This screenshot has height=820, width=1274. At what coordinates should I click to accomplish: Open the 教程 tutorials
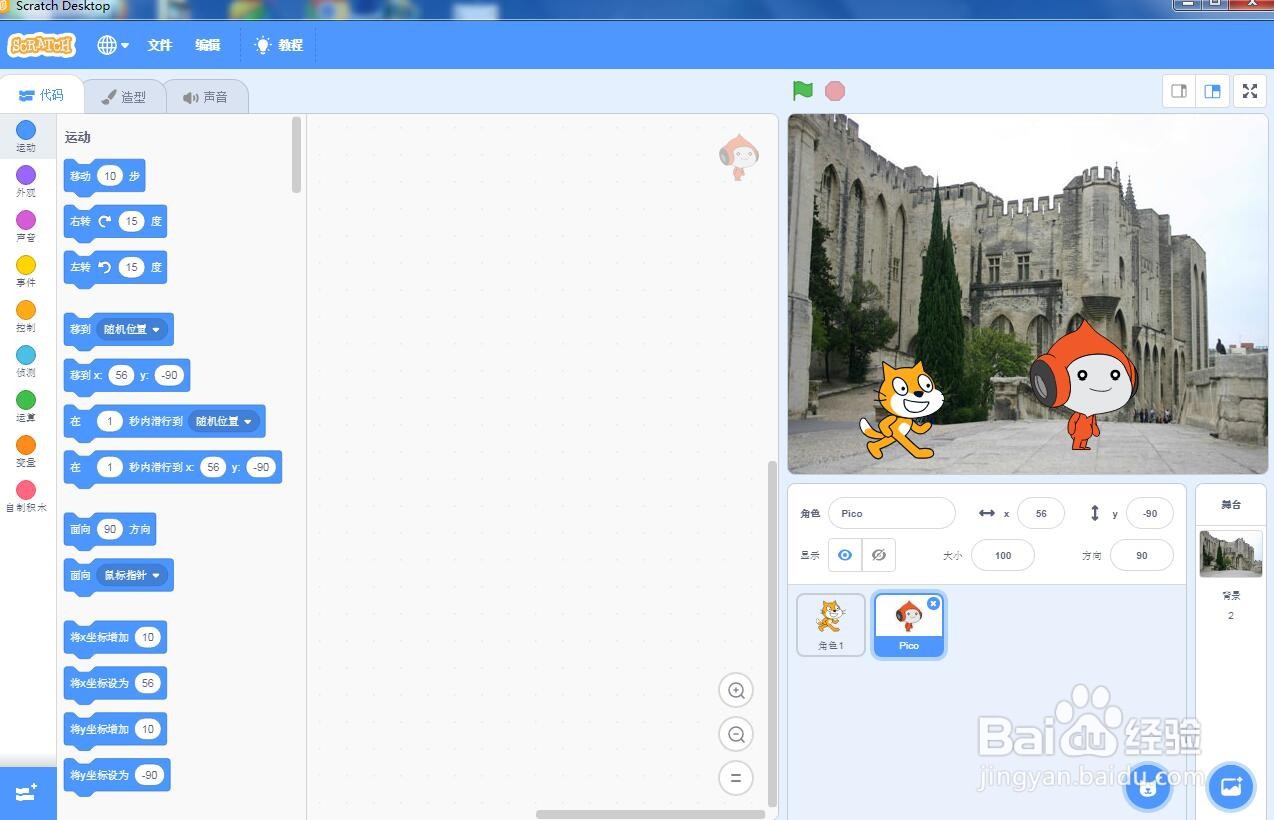(278, 45)
